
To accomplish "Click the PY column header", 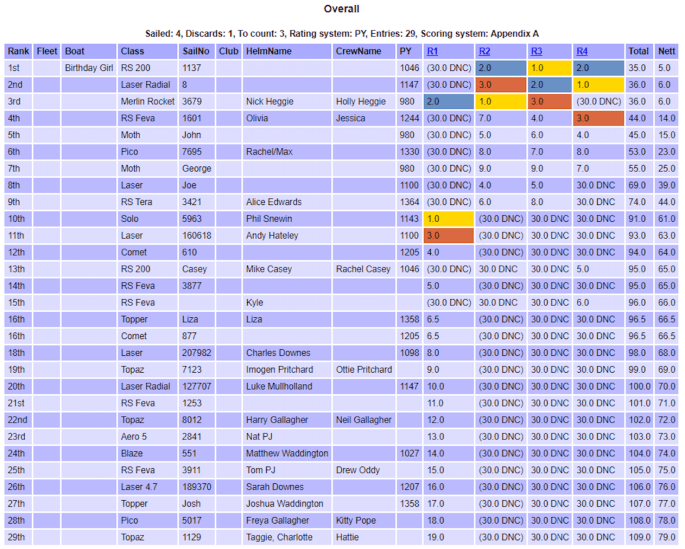I will [405, 51].
